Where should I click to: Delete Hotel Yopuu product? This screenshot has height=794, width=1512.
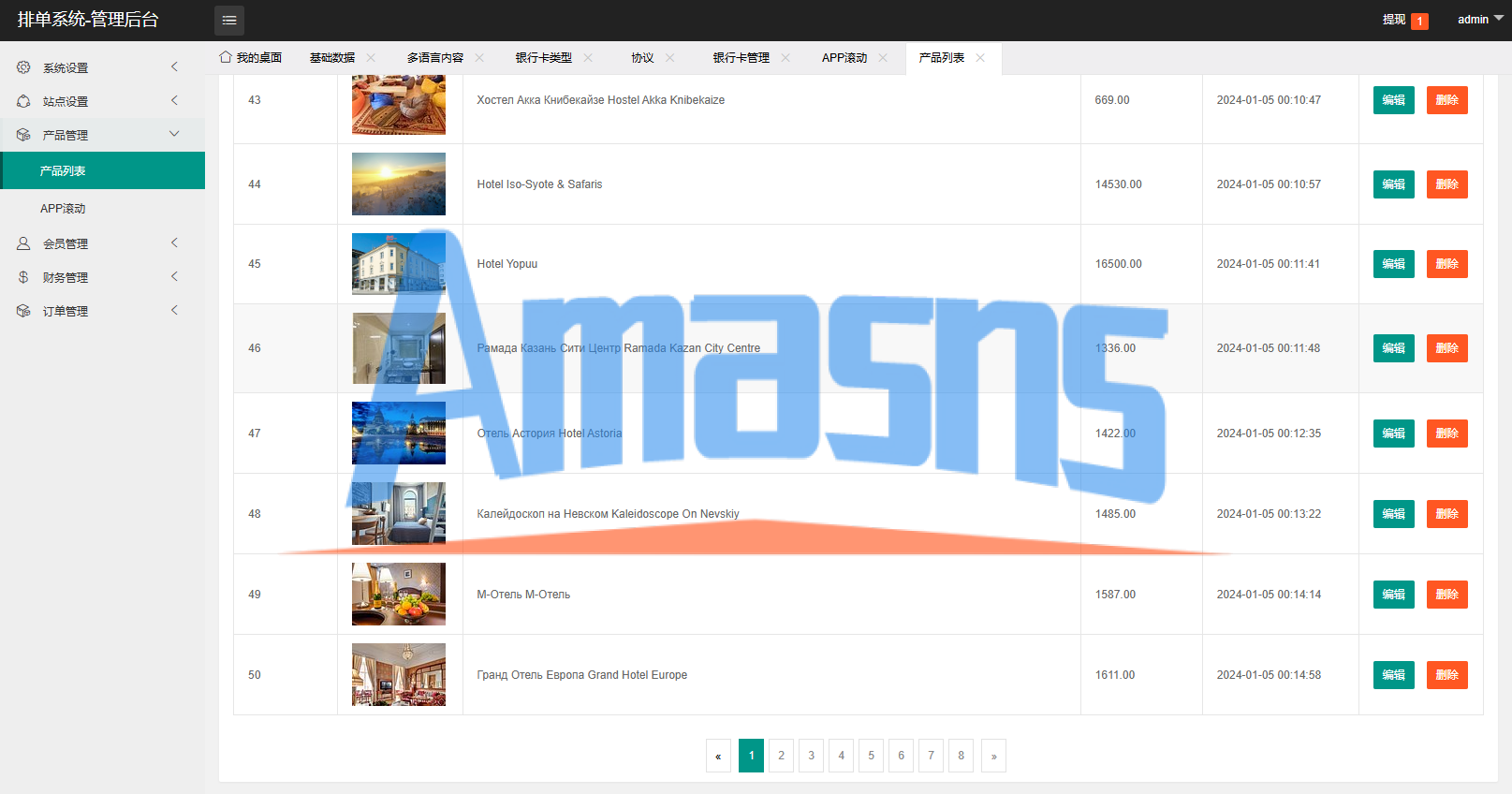click(1447, 264)
